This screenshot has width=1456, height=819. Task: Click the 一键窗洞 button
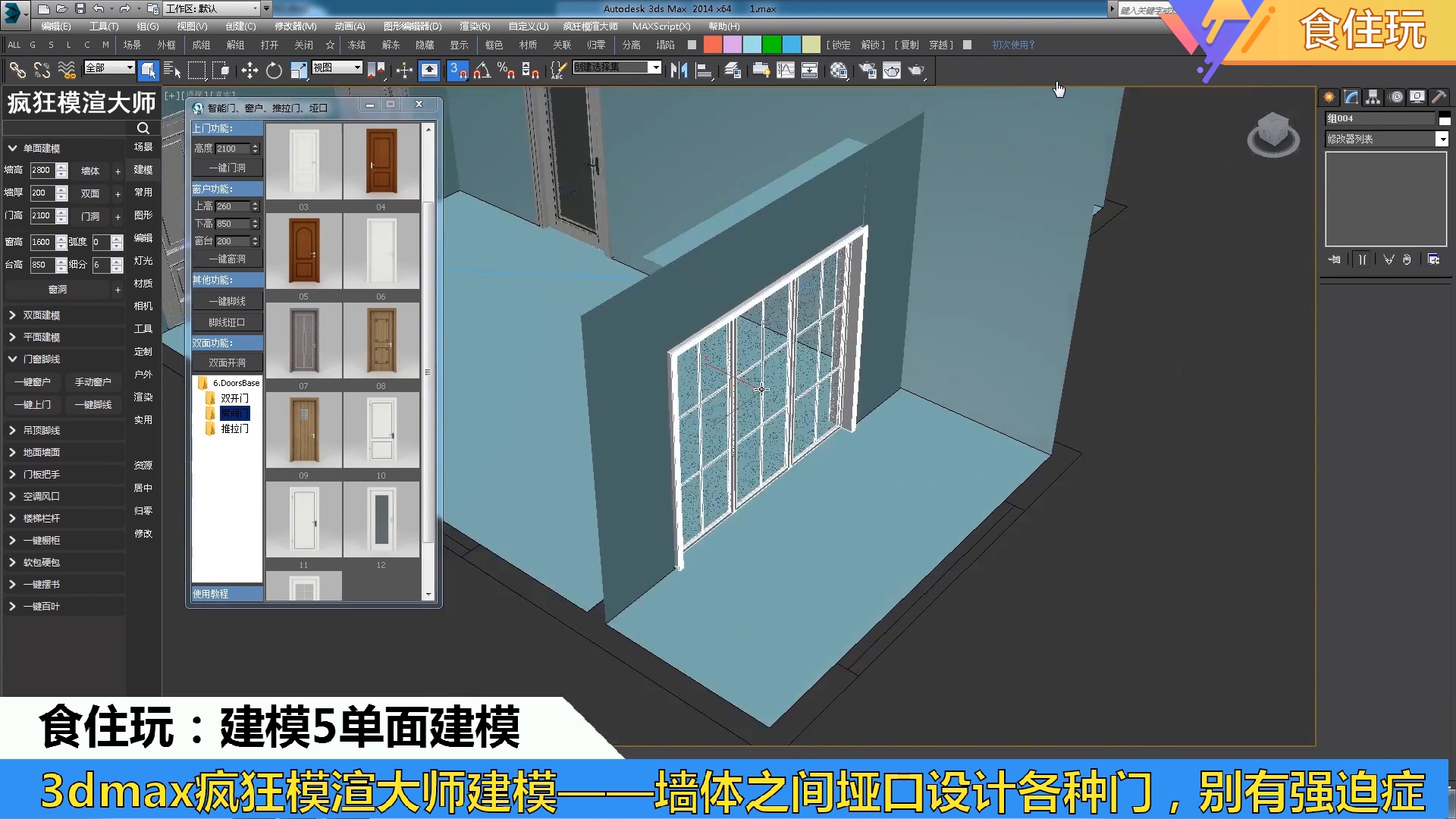[x=227, y=259]
